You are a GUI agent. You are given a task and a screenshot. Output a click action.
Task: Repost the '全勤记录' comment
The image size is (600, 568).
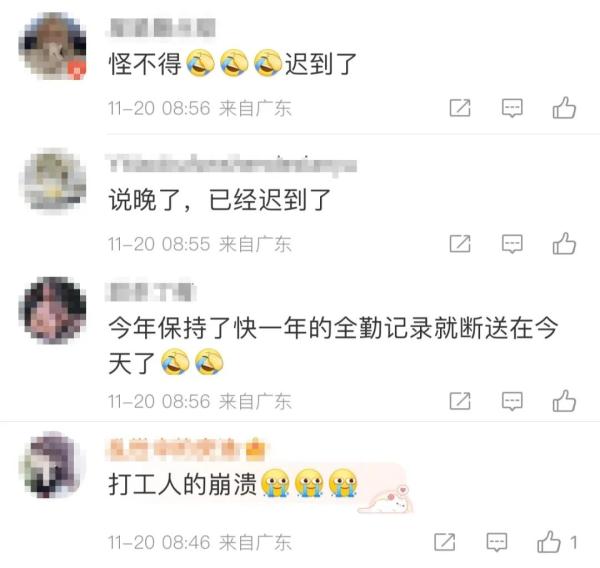point(460,401)
